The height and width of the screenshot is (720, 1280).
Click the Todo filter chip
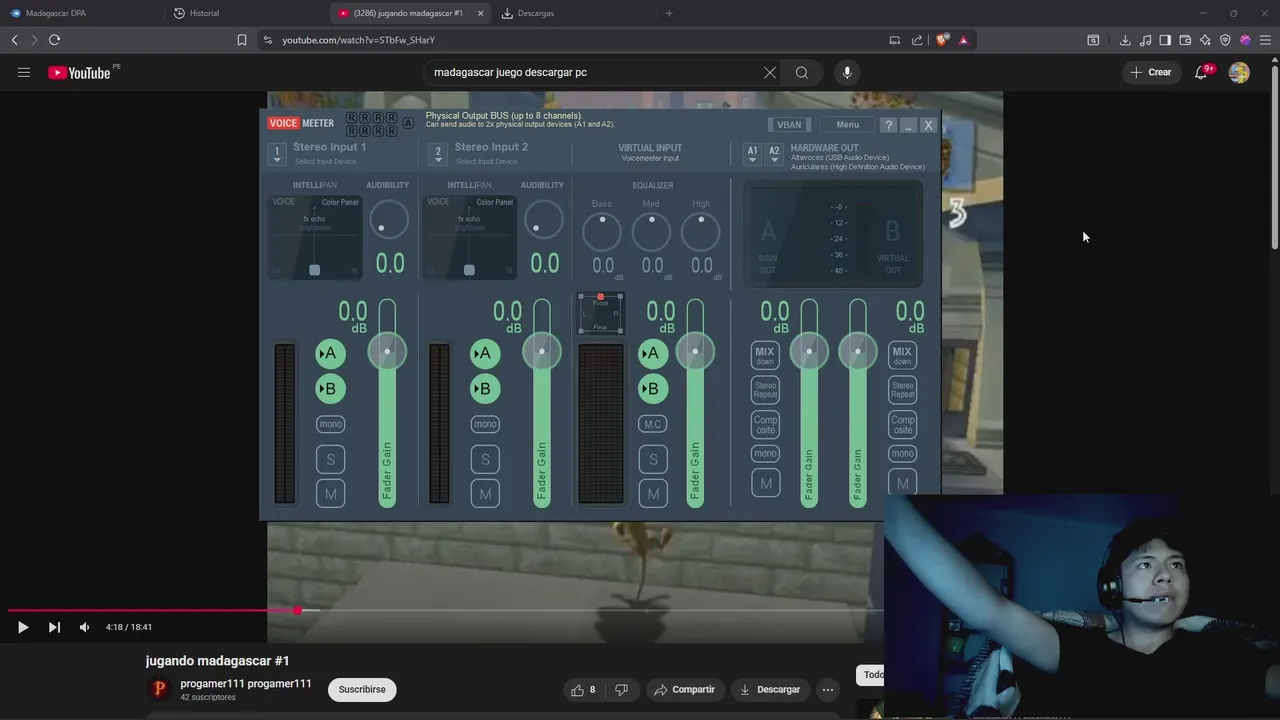pyautogui.click(x=873, y=675)
